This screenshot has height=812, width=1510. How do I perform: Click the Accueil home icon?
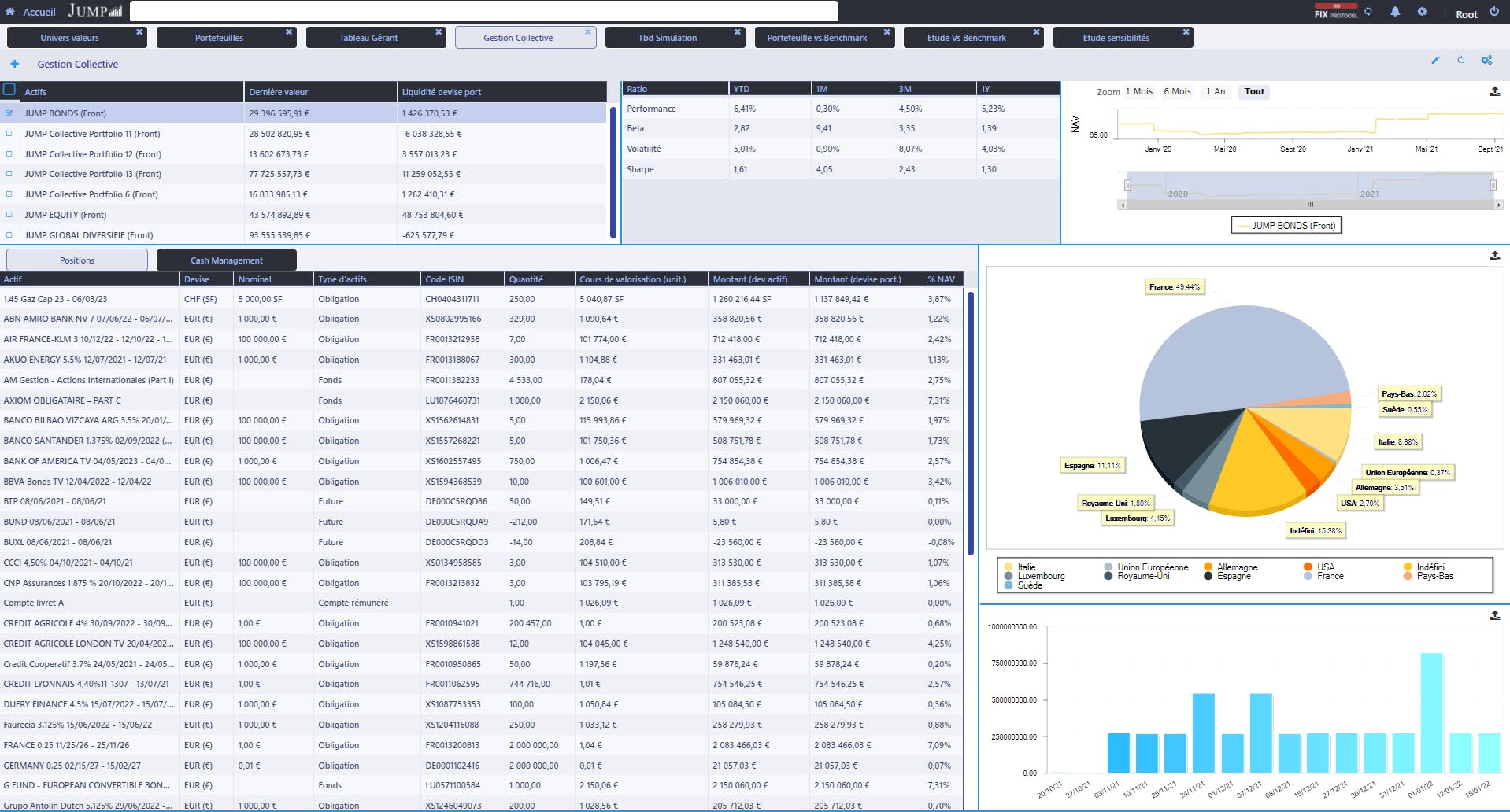pos(10,12)
